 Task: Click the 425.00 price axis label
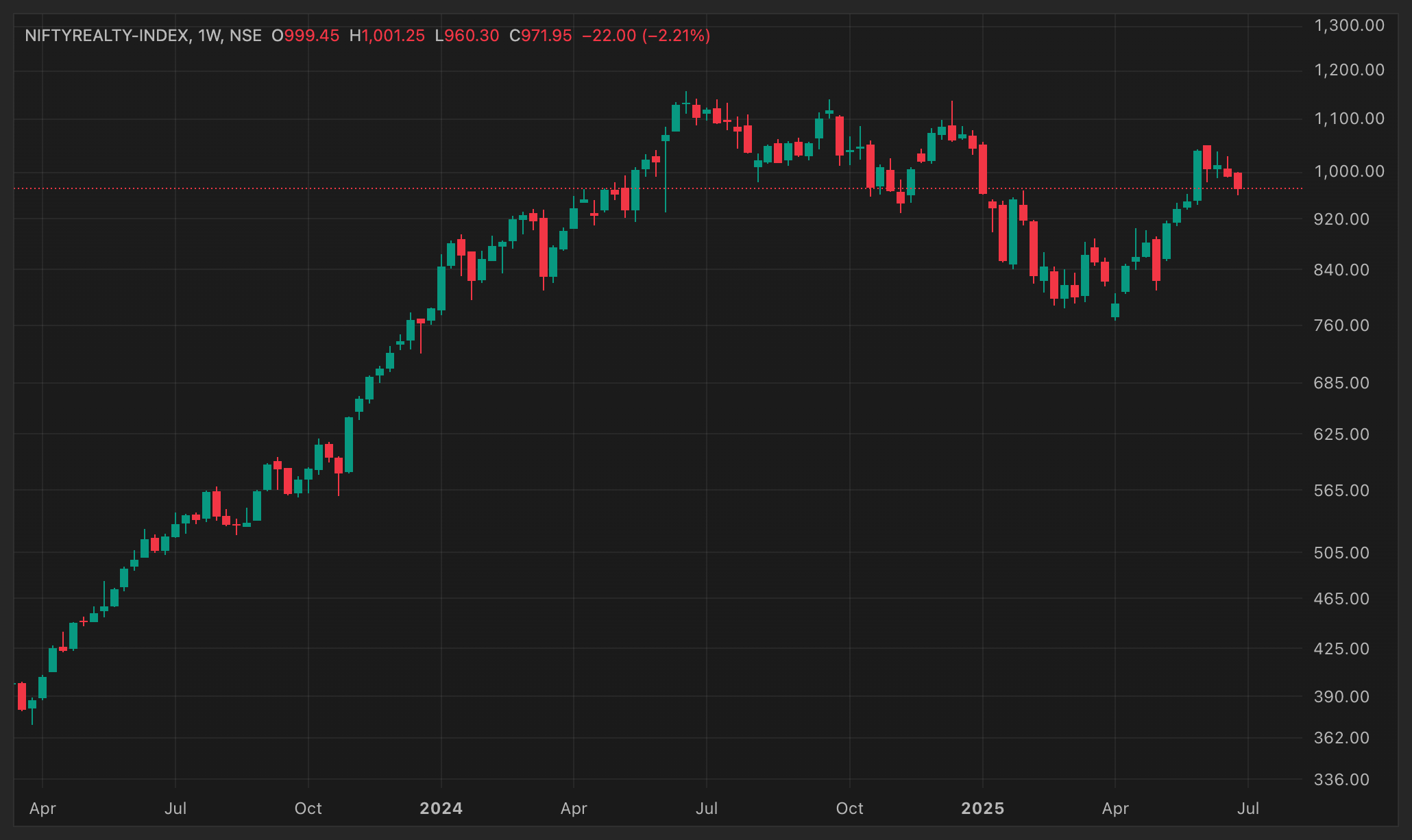pos(1341,649)
